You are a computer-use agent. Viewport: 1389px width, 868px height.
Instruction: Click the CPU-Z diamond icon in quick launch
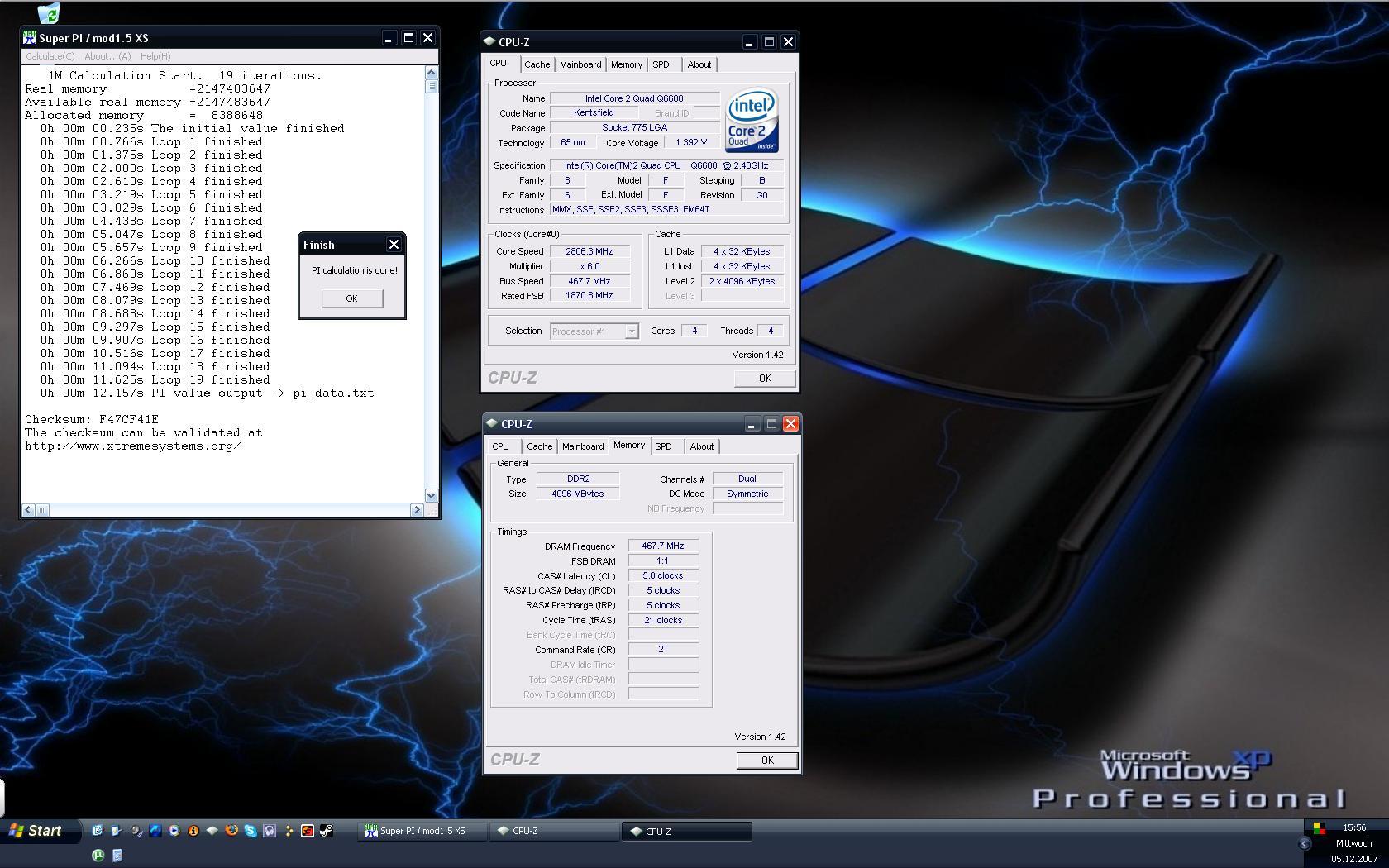click(212, 830)
